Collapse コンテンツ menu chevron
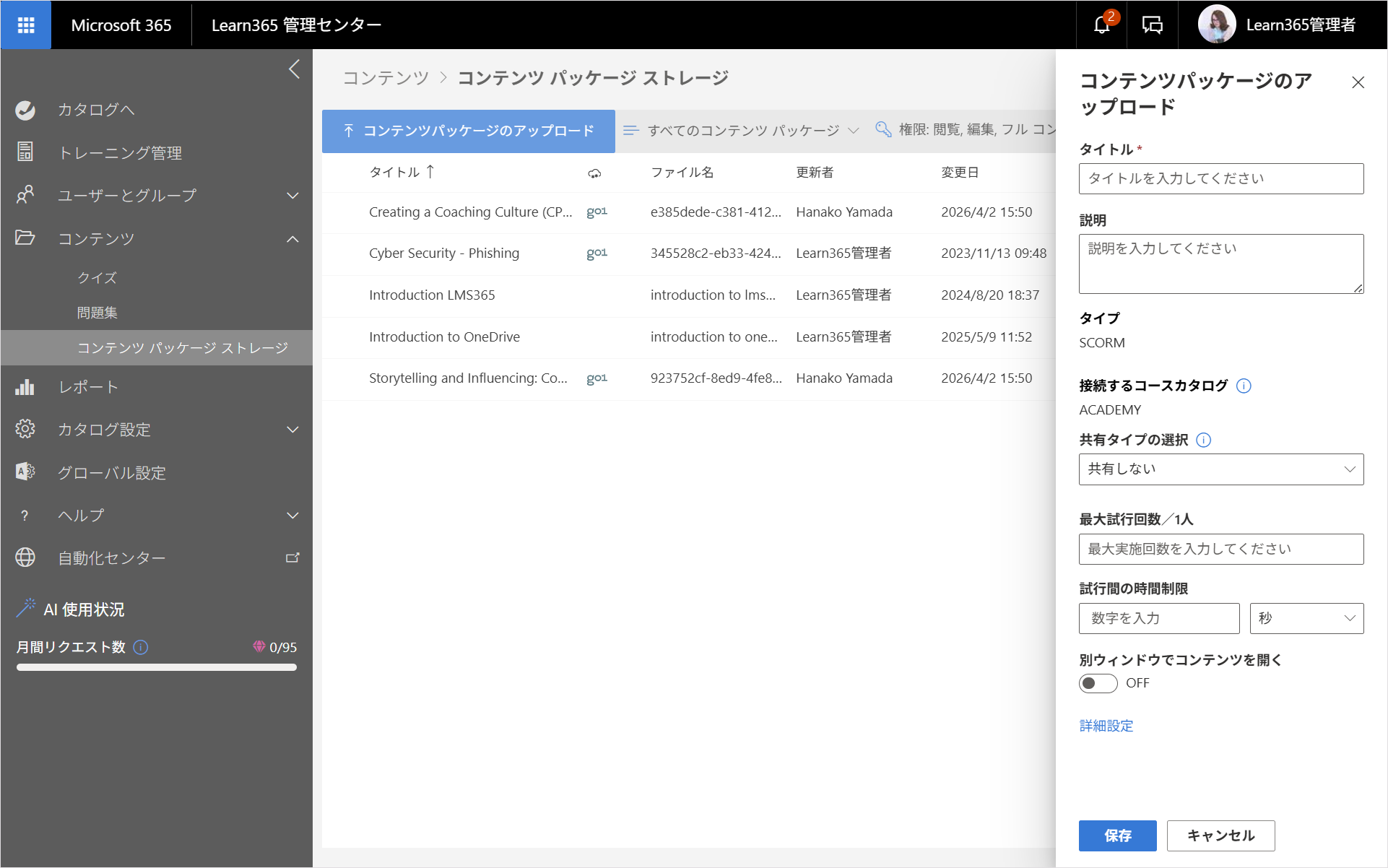 tap(292, 239)
